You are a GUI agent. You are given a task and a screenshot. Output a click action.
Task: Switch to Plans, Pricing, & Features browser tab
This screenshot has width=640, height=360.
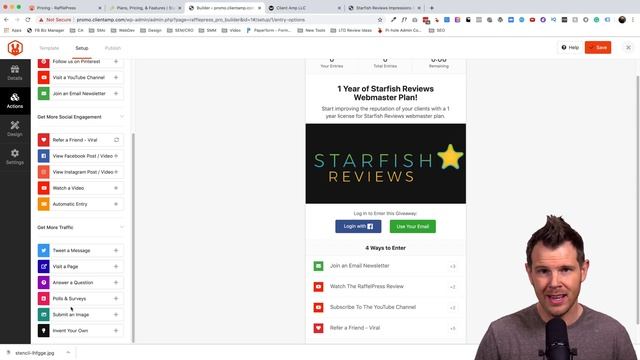click(146, 8)
